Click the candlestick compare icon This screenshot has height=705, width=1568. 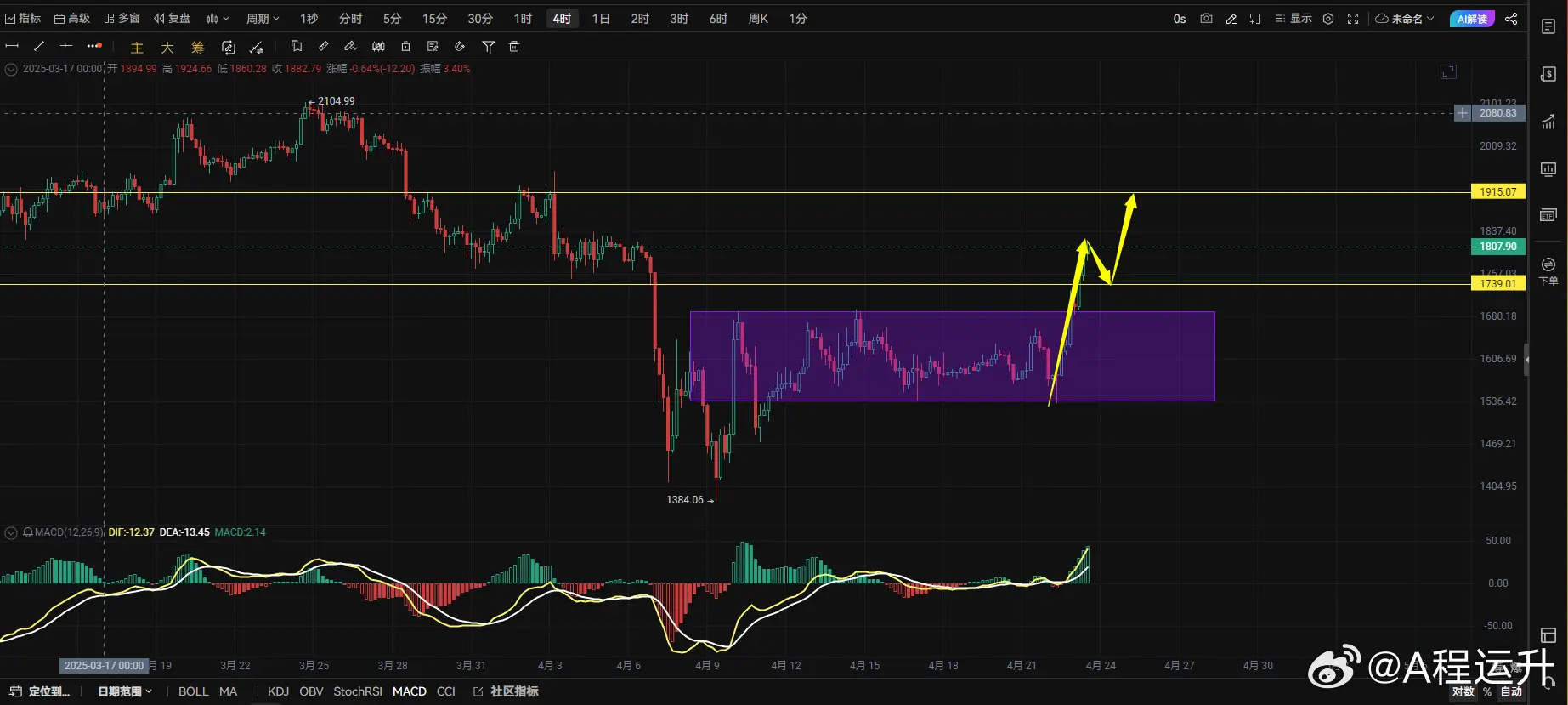tap(378, 46)
